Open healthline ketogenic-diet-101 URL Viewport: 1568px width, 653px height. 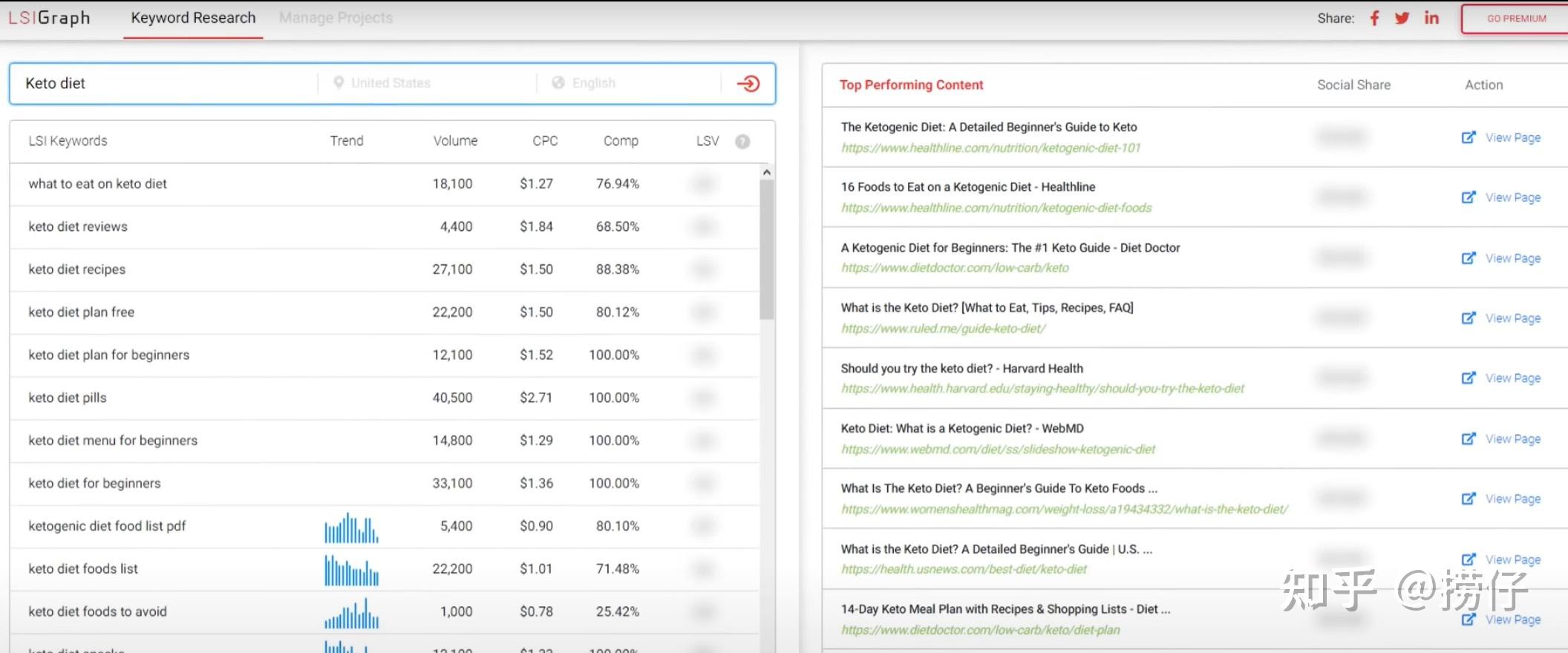[x=990, y=148]
